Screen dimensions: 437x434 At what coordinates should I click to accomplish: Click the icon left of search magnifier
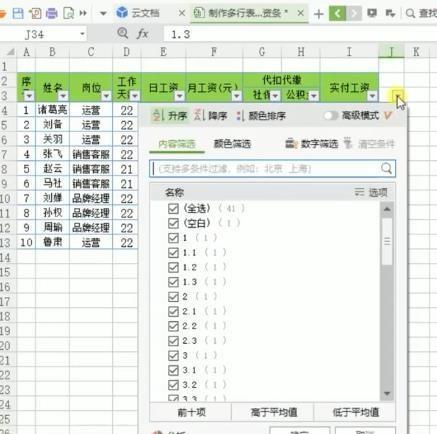[x=390, y=13]
